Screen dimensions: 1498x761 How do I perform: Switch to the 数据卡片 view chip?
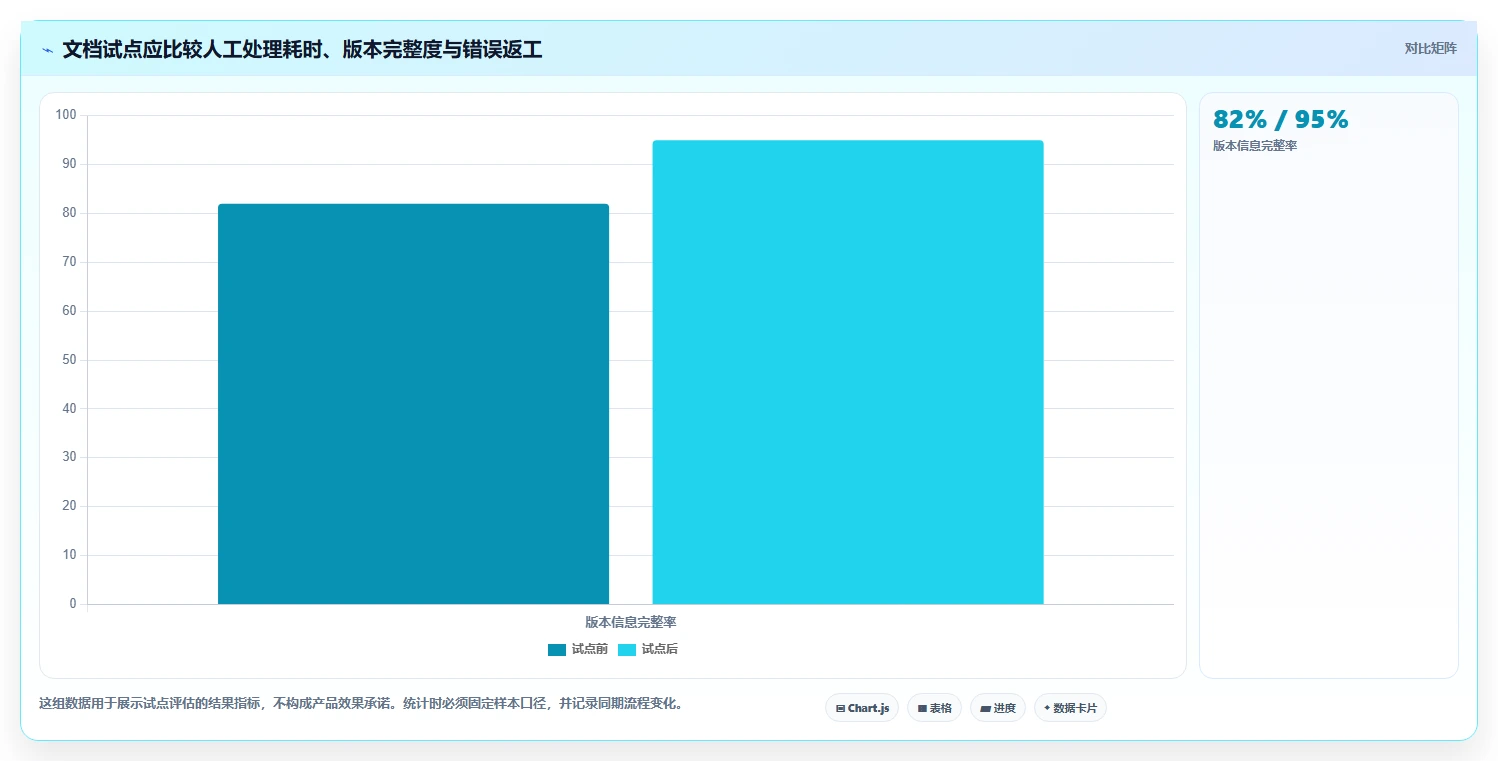[x=1070, y=708]
